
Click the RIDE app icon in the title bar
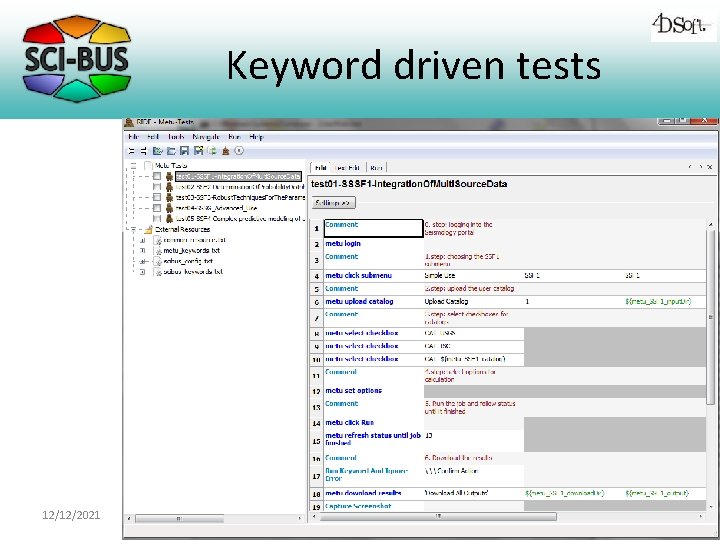point(129,122)
